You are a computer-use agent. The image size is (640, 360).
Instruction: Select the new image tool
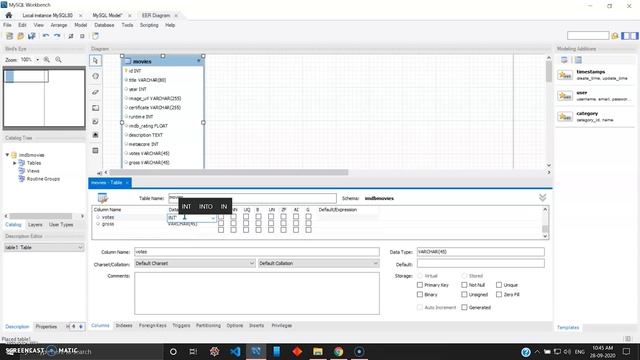[96, 135]
